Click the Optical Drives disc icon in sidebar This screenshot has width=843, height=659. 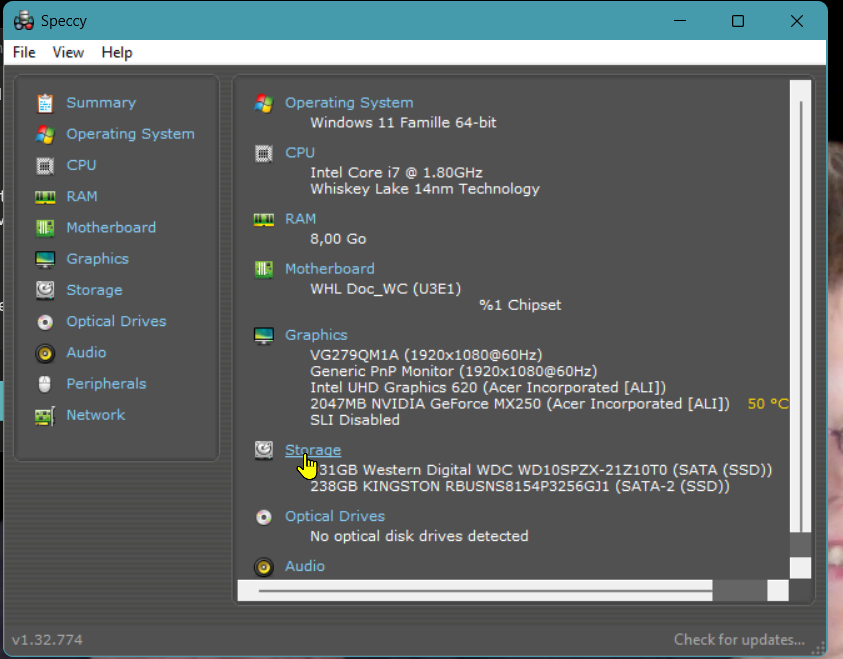(x=45, y=322)
